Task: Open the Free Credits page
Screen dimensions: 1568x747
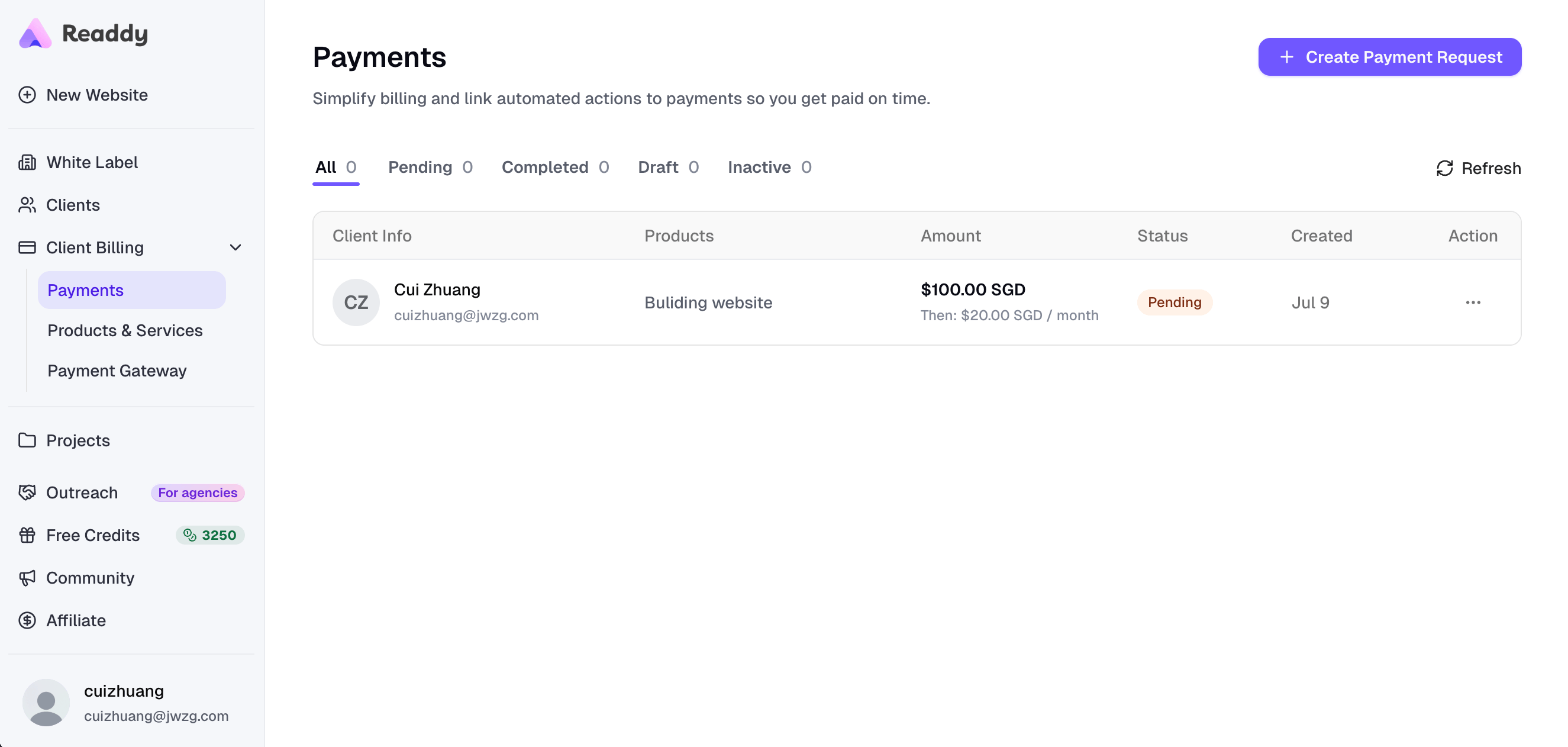Action: (x=93, y=535)
